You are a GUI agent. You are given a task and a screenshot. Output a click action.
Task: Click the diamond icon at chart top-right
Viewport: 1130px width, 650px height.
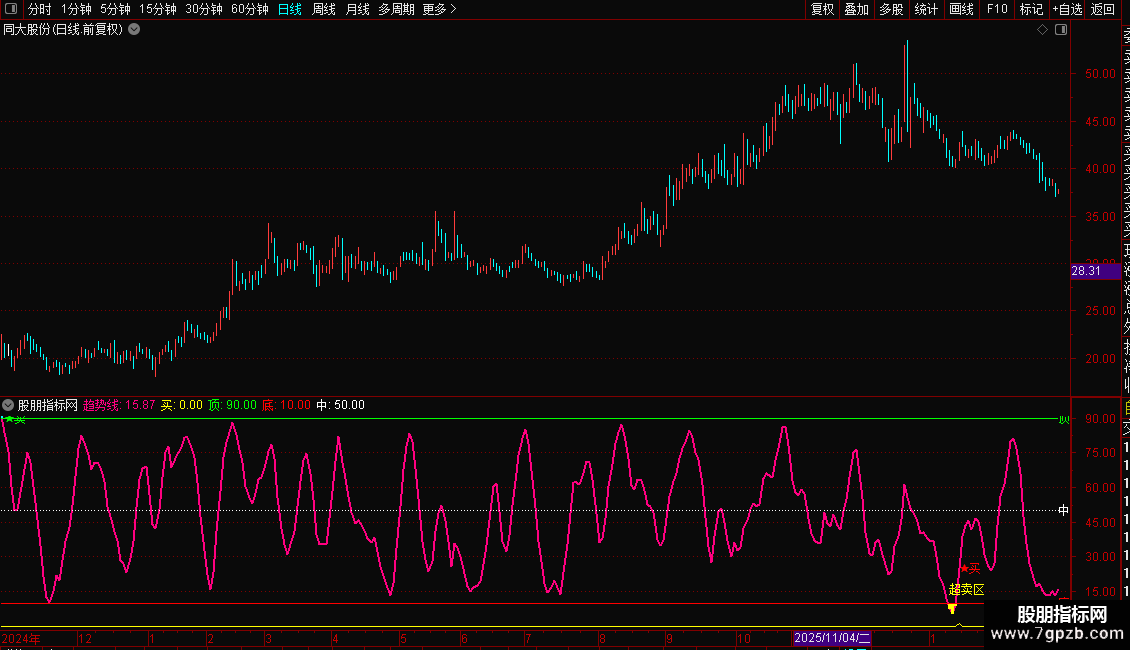click(1042, 30)
